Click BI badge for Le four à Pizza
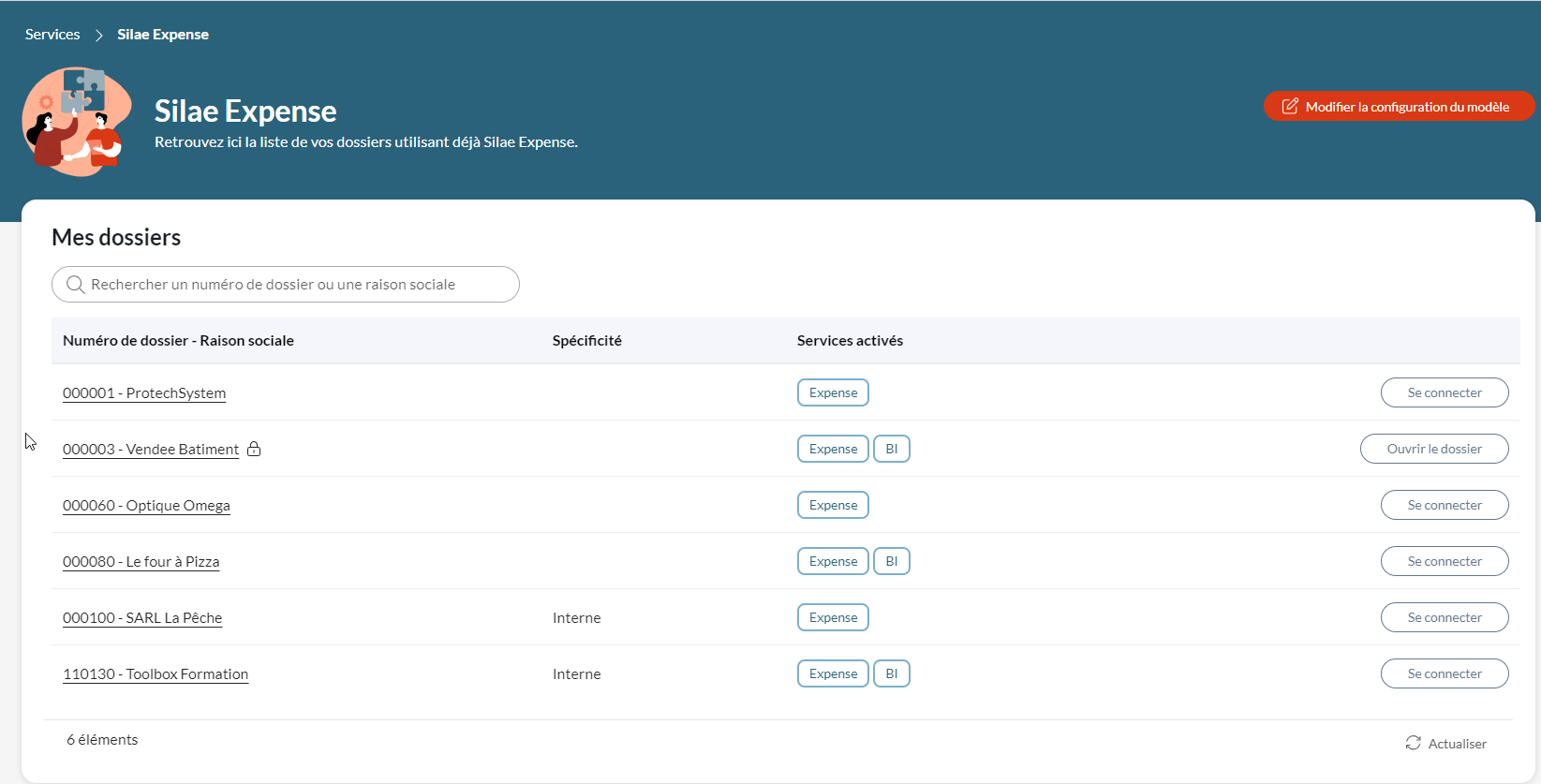 (x=892, y=561)
